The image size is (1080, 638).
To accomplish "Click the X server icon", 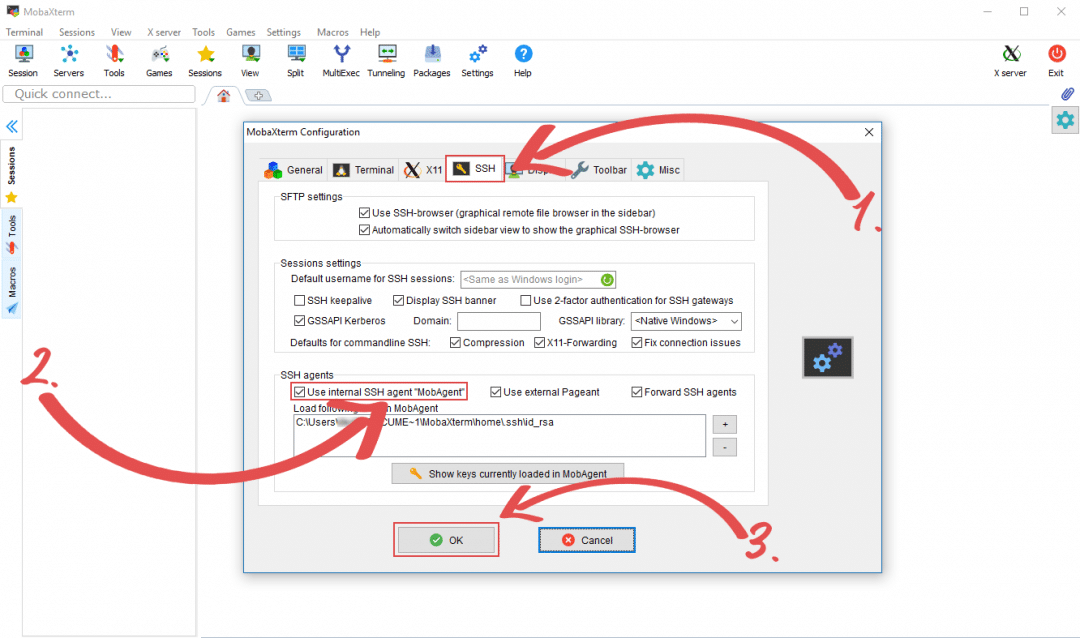I will click(1010, 60).
